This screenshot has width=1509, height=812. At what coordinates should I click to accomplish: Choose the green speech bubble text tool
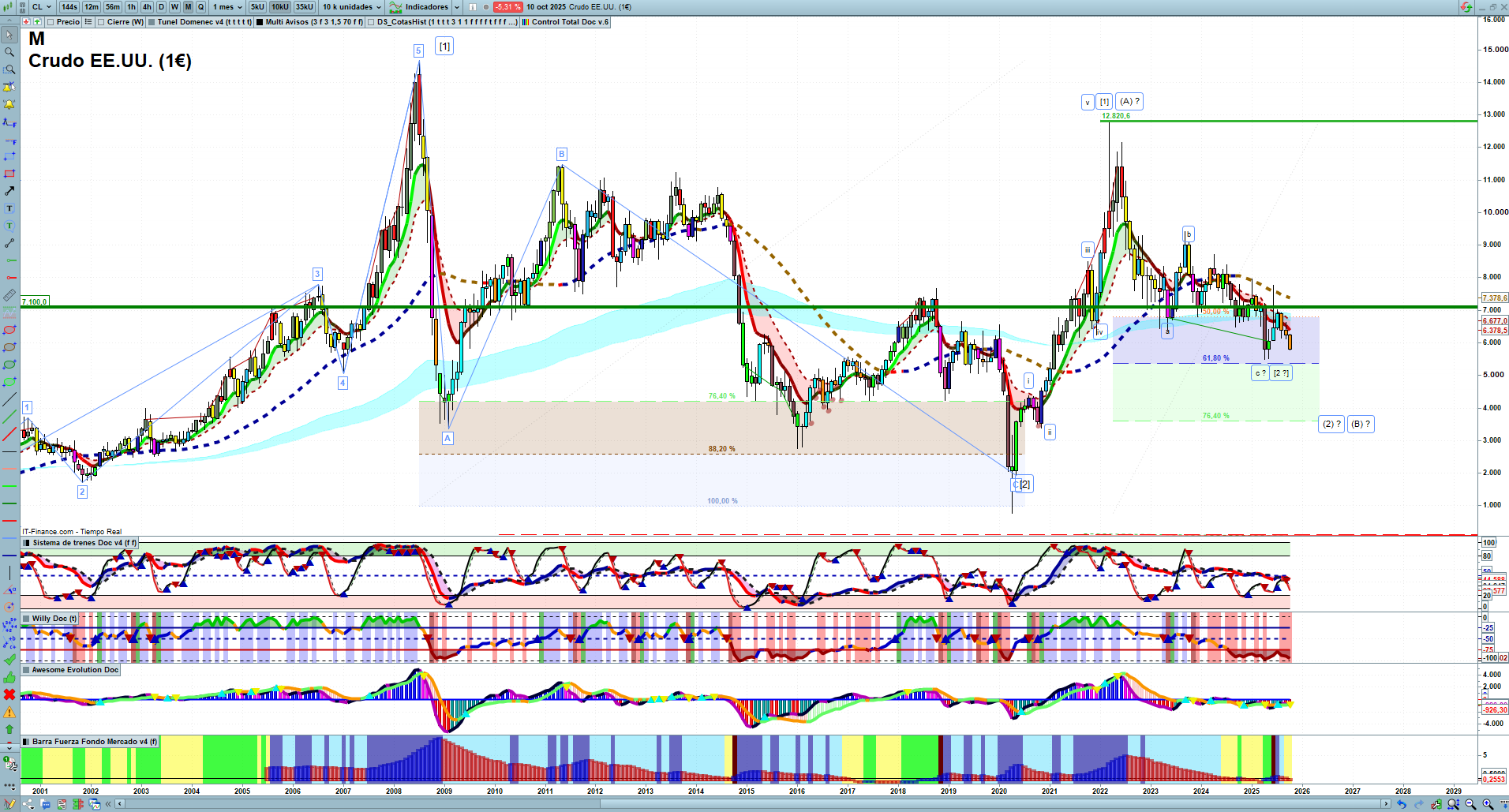pyautogui.click(x=9, y=226)
